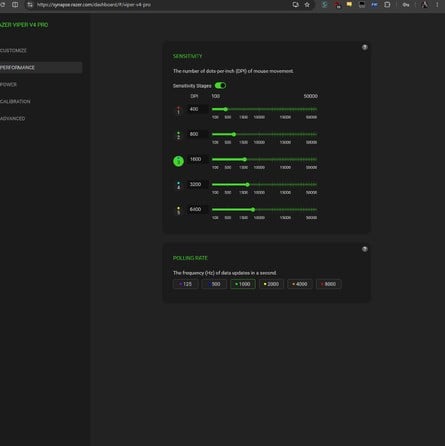Click the maximum '50000' DPI label
Image resolution: width=445 pixels, height=446 pixels.
[x=310, y=96]
